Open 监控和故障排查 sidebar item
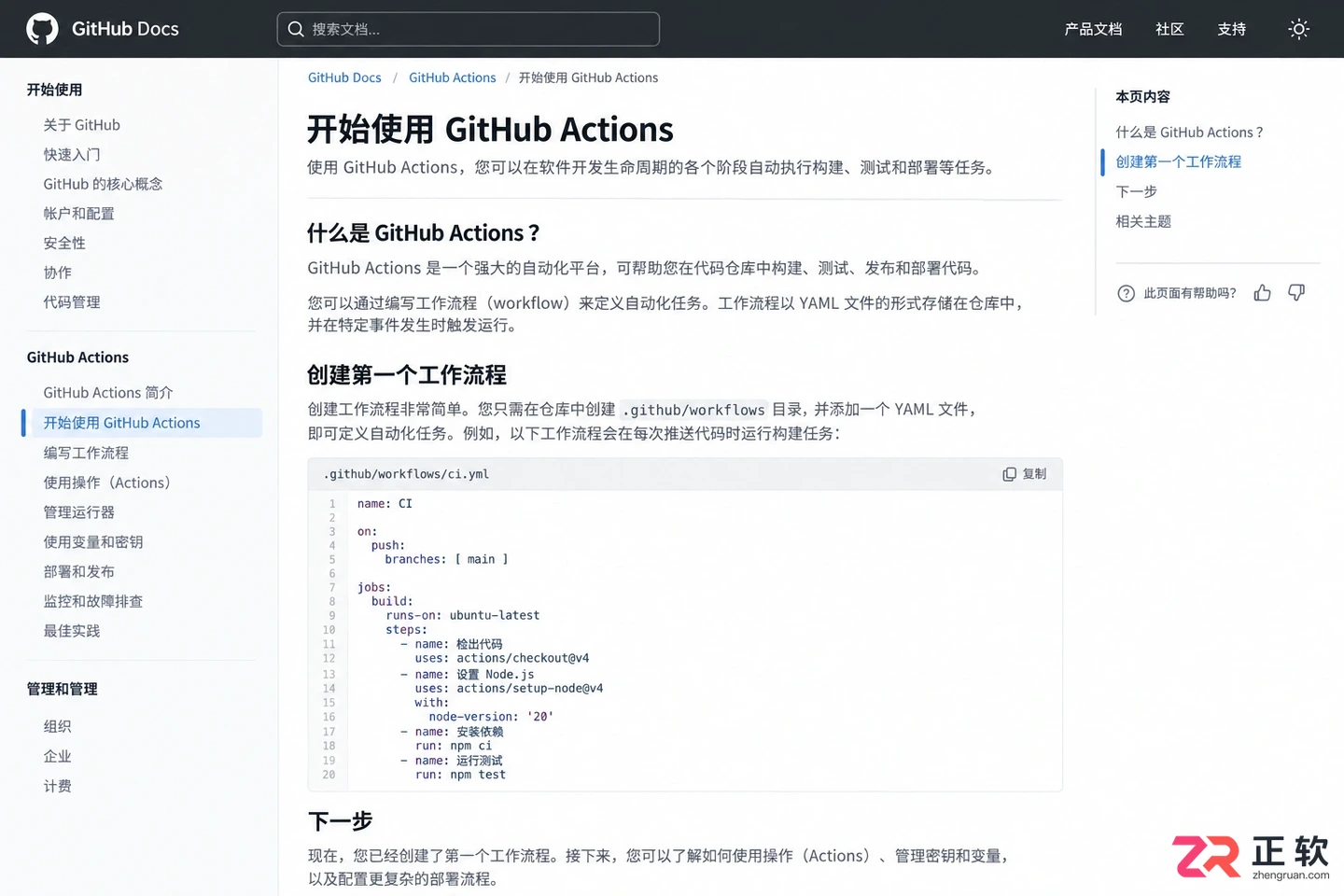Screen dimensions: 1344x896 (x=93, y=602)
